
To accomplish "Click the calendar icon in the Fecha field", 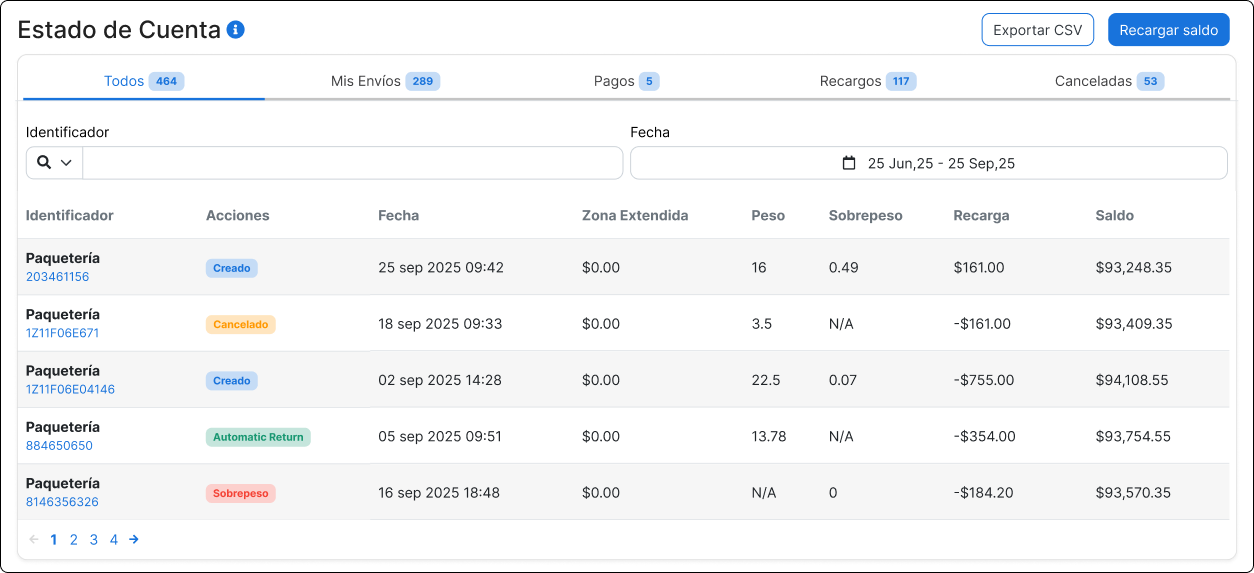I will (x=849, y=163).
